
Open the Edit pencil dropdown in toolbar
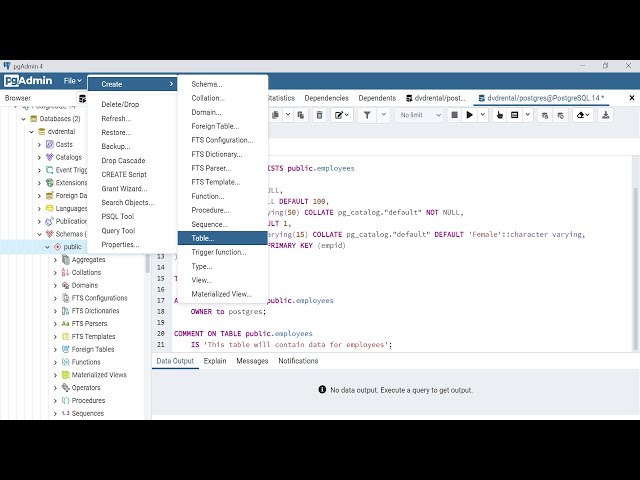point(342,115)
